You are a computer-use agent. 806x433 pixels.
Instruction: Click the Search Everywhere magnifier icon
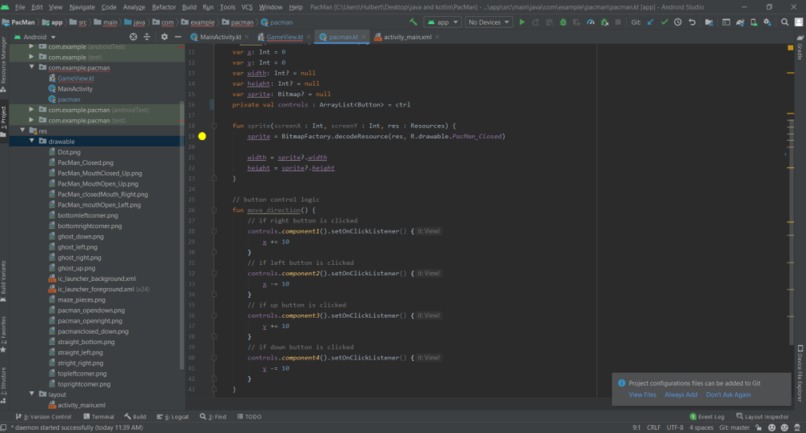point(784,22)
